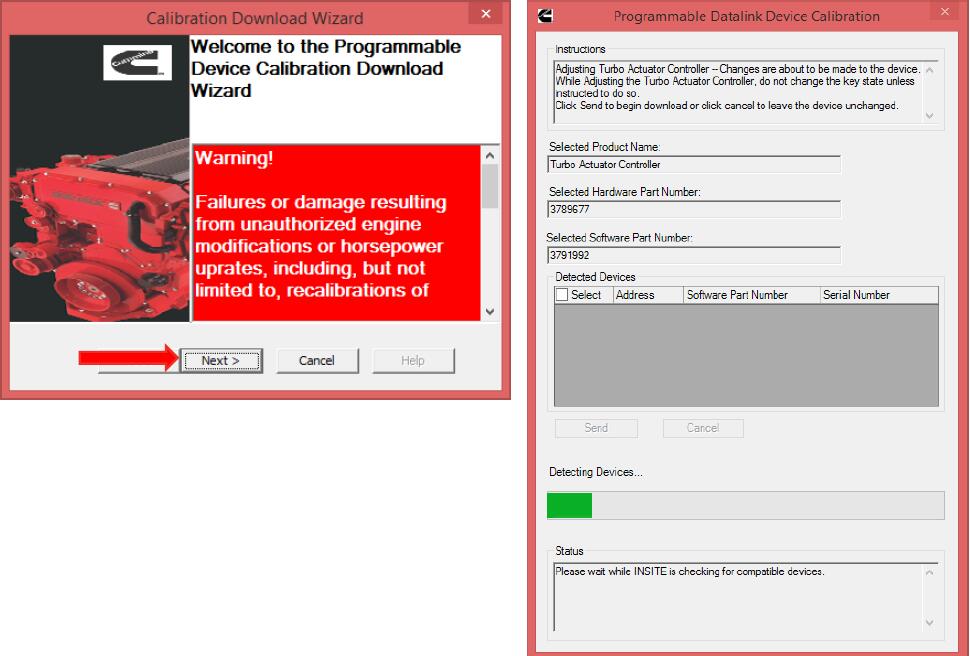Click the 'Detecting Devices...' text
The width and height of the screenshot is (970, 656).
pyautogui.click(x=596, y=472)
